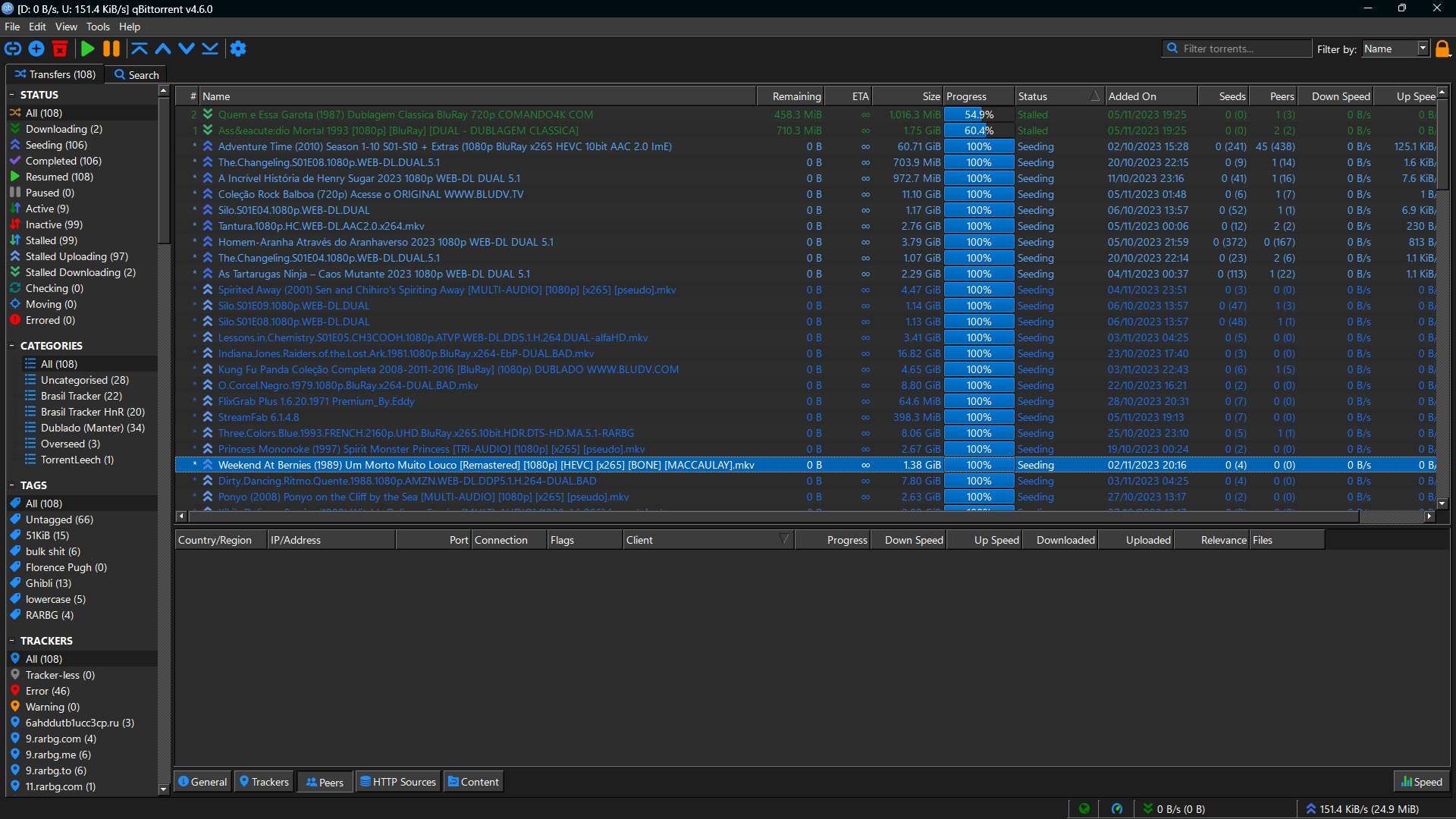1456x819 pixels.
Task: Click the Add Torrent Link toolbar icon
Action: tap(13, 49)
